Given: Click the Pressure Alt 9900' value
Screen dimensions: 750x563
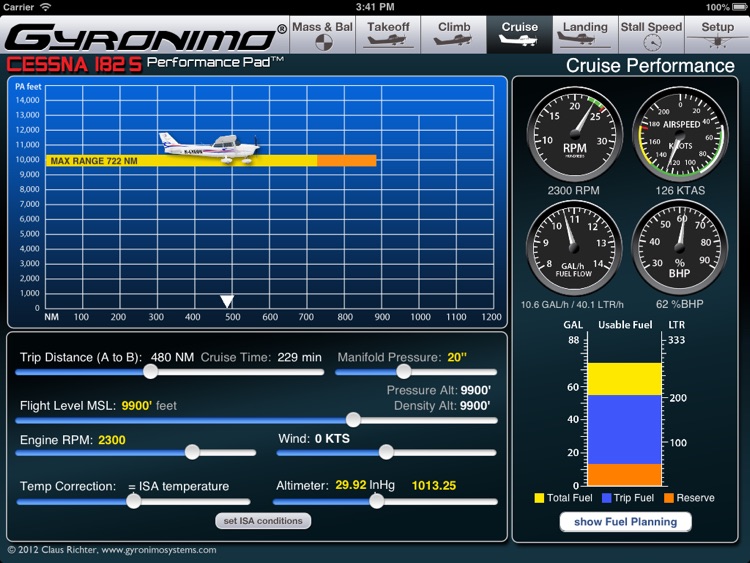Looking at the screenshot, I should point(475,390).
